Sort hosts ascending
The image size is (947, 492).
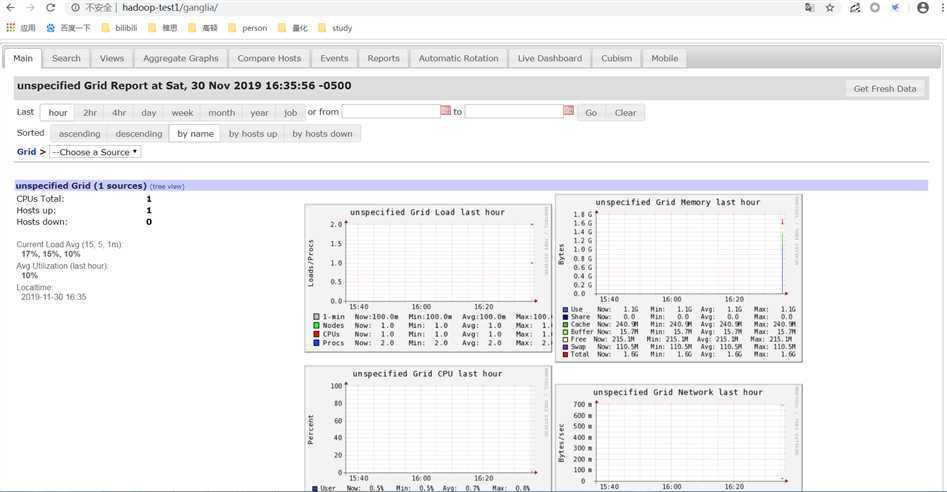point(80,133)
